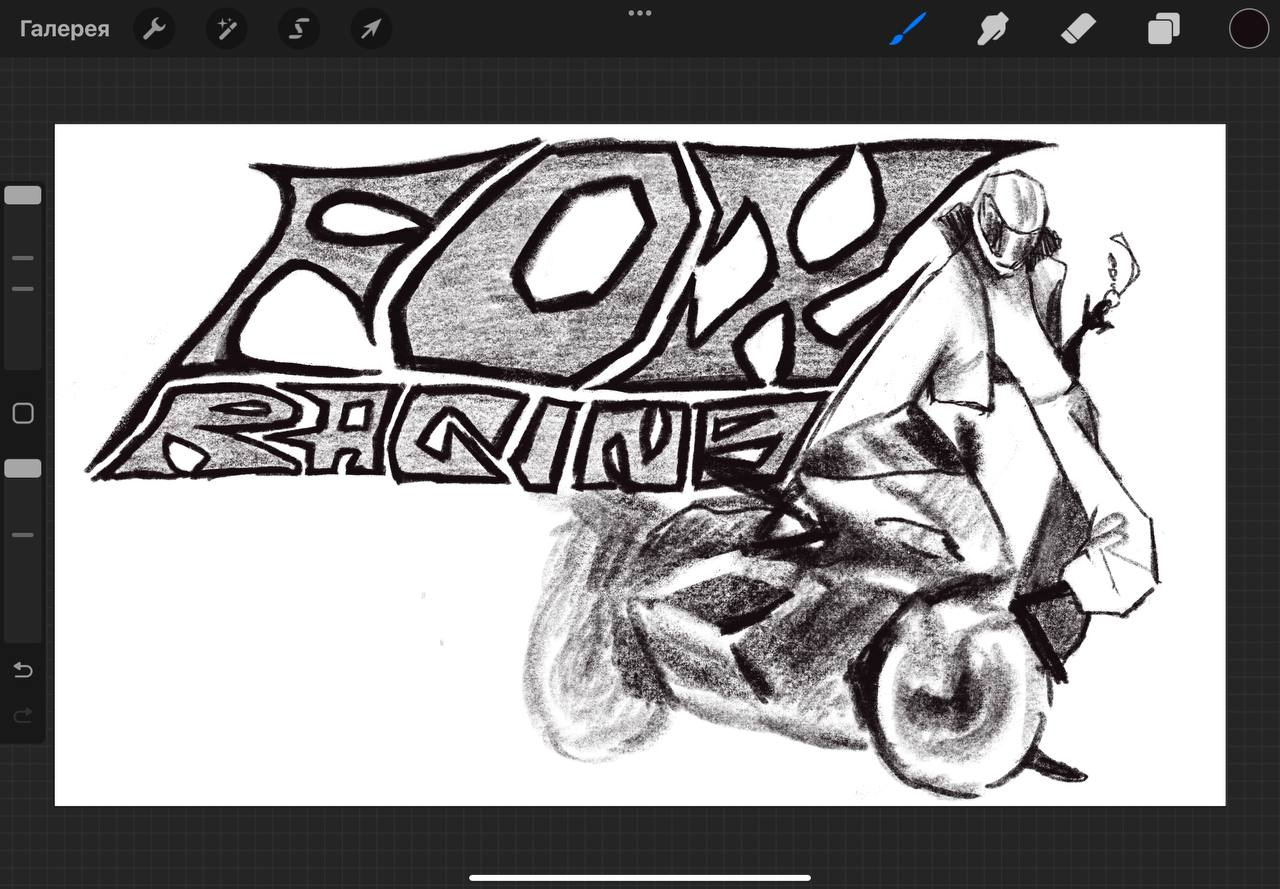Set brush size on the upper sidebar slider
Image resolution: width=1280 pixels, height=889 pixels.
click(23, 277)
